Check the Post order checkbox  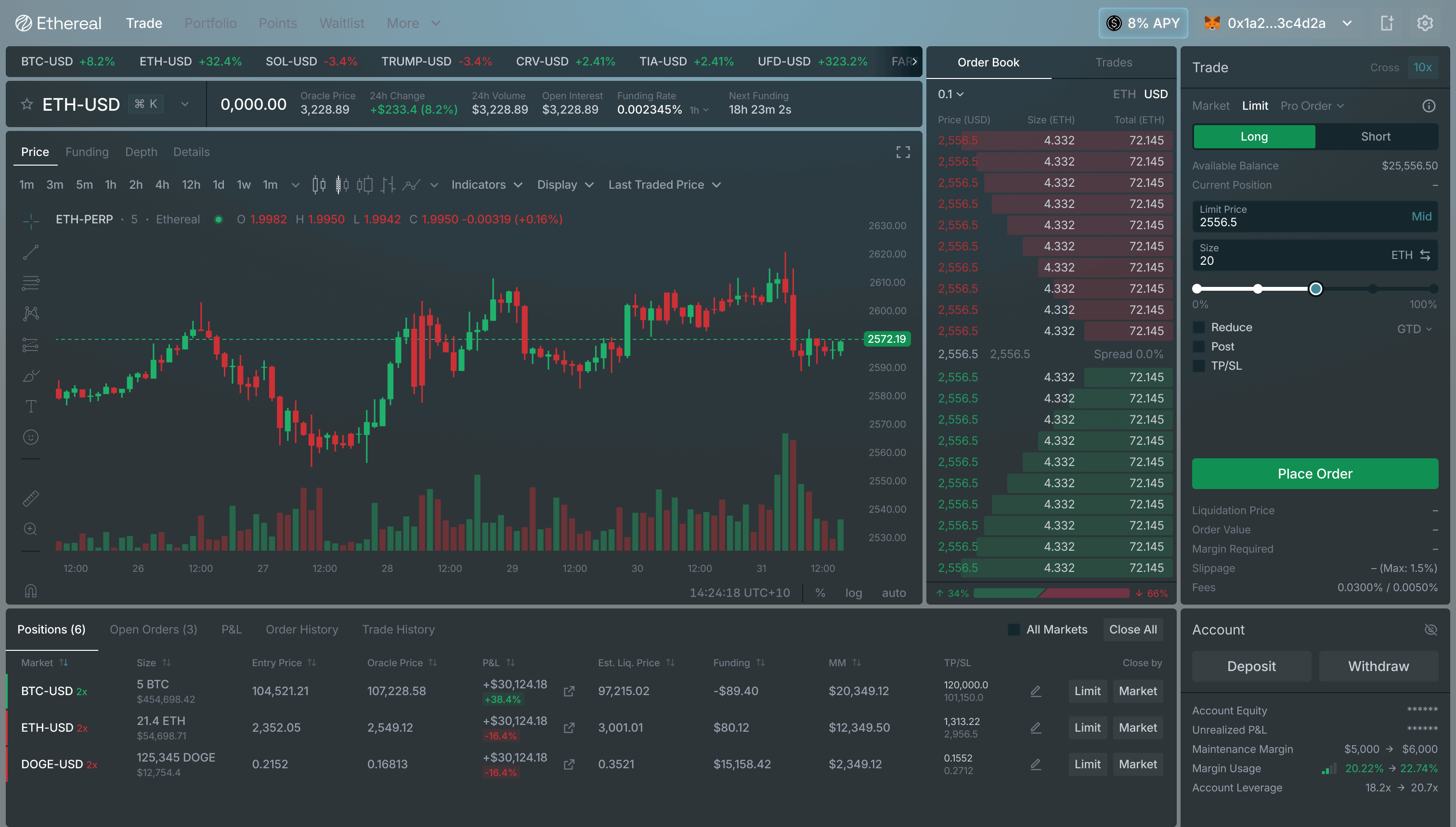pyautogui.click(x=1199, y=346)
